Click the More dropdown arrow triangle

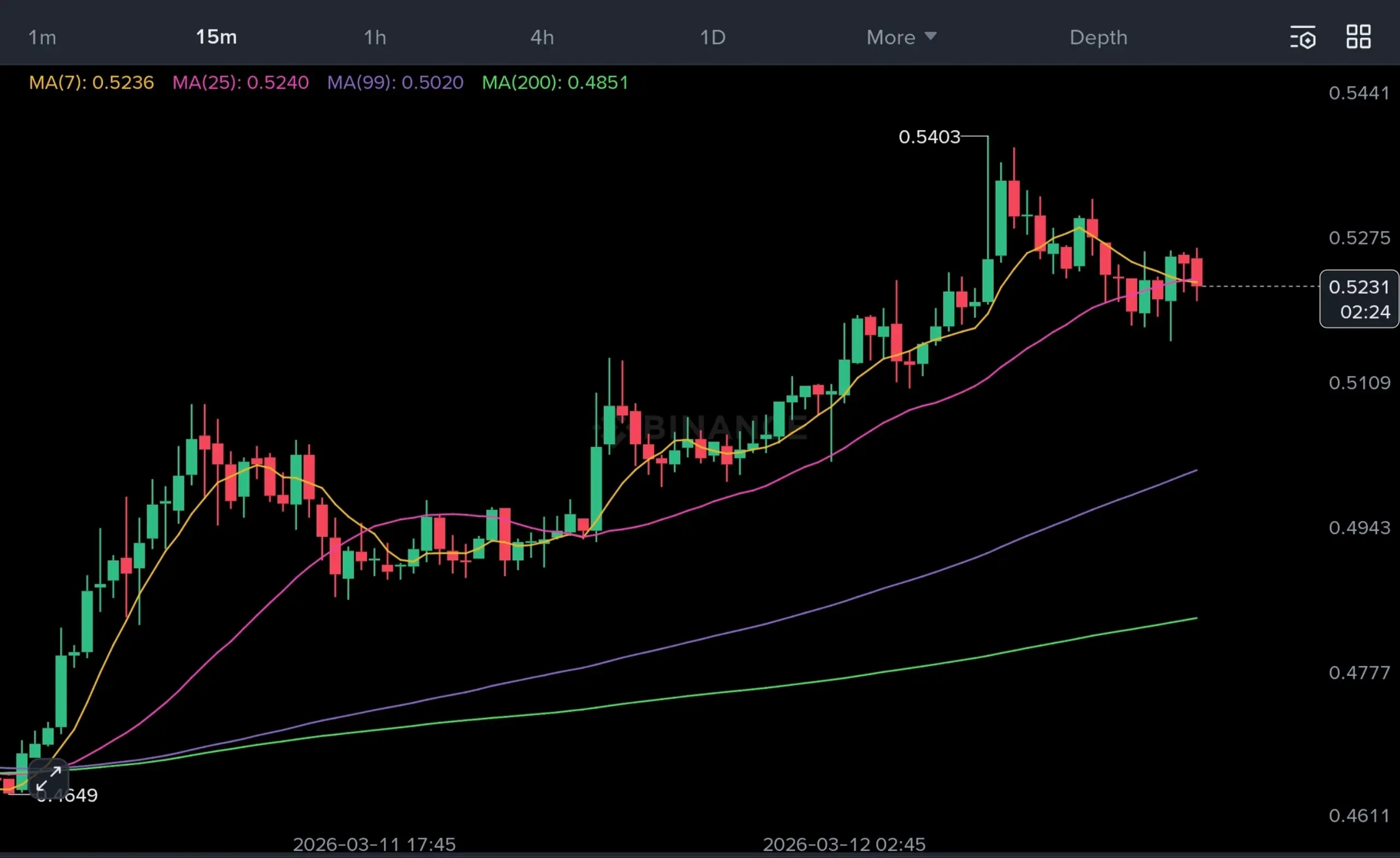coord(930,37)
